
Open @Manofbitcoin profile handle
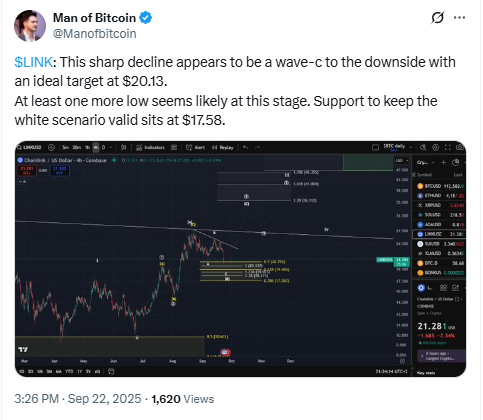point(95,34)
